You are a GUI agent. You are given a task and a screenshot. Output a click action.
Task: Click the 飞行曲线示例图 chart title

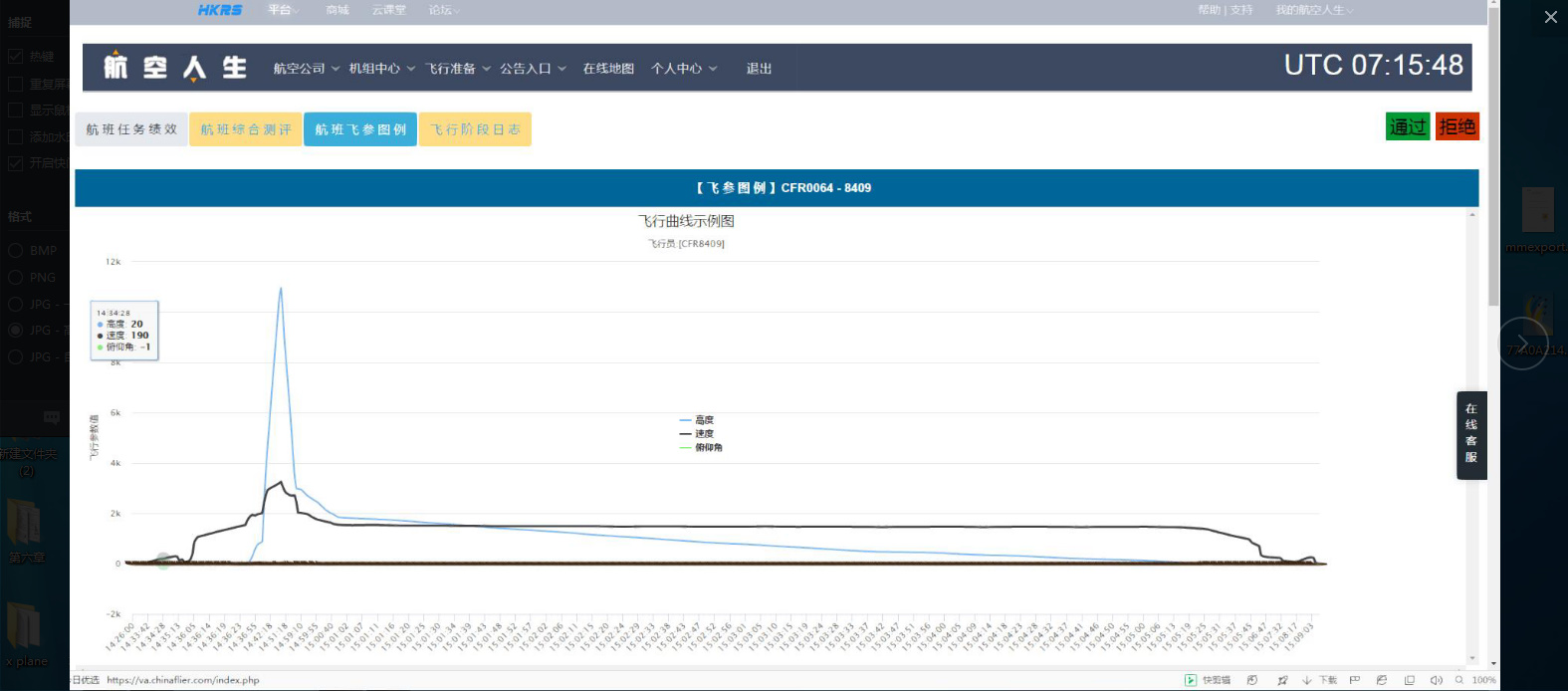click(686, 221)
